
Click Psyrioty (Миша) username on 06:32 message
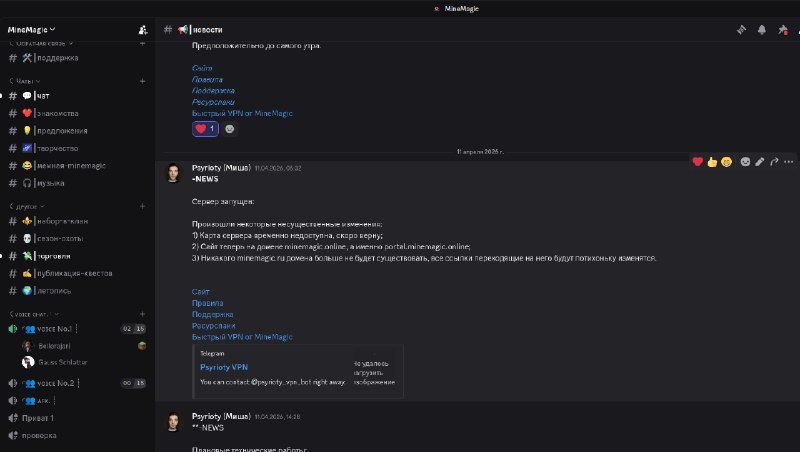click(221, 167)
